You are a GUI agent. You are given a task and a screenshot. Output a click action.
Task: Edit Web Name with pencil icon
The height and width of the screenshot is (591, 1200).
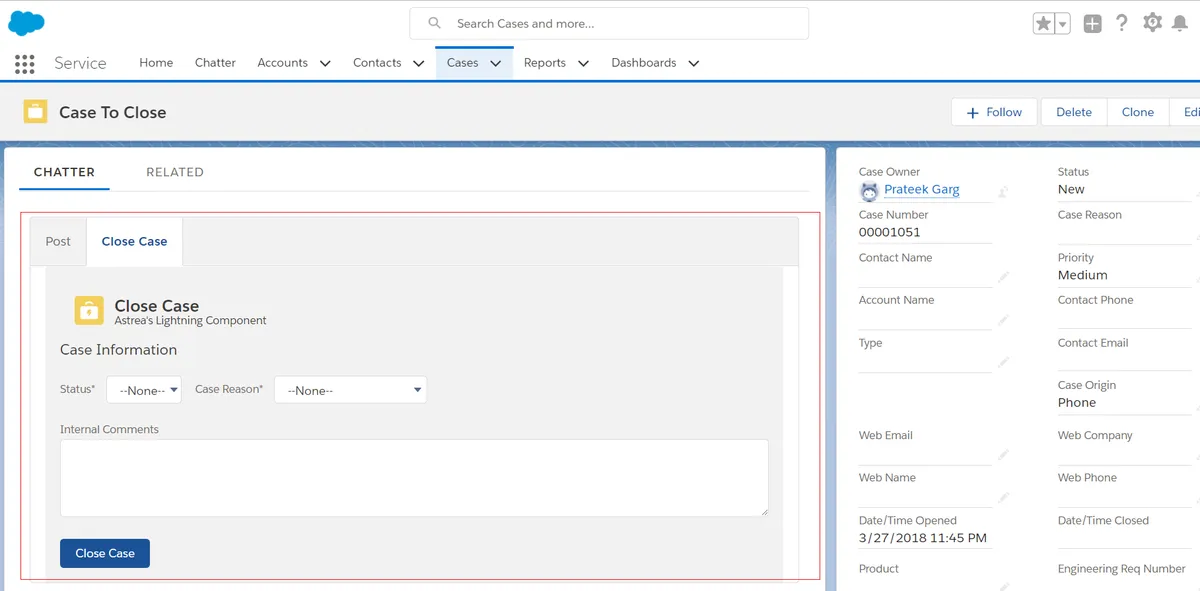point(1003,497)
